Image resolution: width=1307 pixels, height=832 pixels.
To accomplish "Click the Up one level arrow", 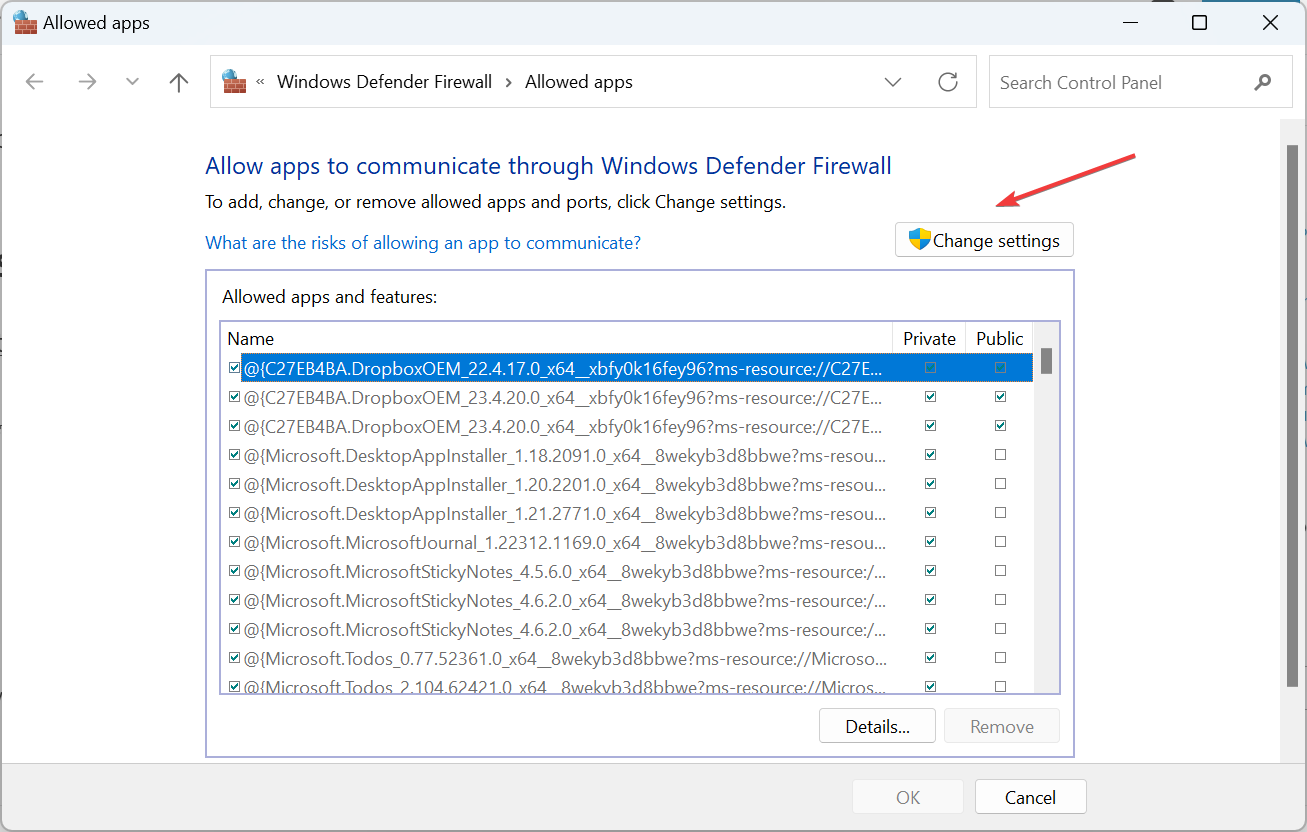I will click(x=179, y=82).
